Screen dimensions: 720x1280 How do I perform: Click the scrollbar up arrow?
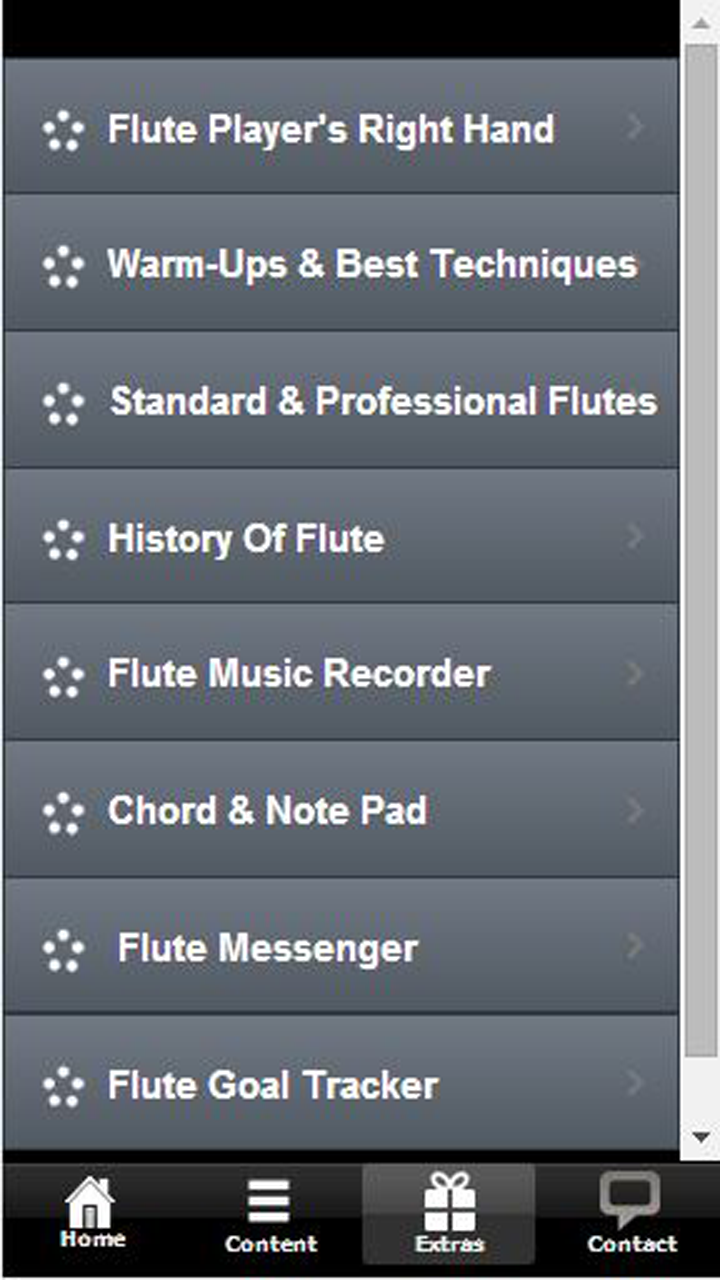click(x=700, y=20)
